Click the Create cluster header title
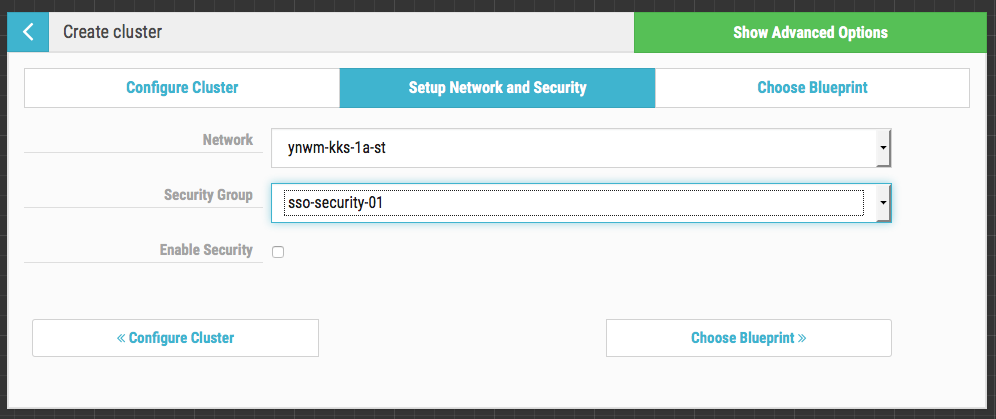Screen dimensions: 996x419 [x=112, y=32]
